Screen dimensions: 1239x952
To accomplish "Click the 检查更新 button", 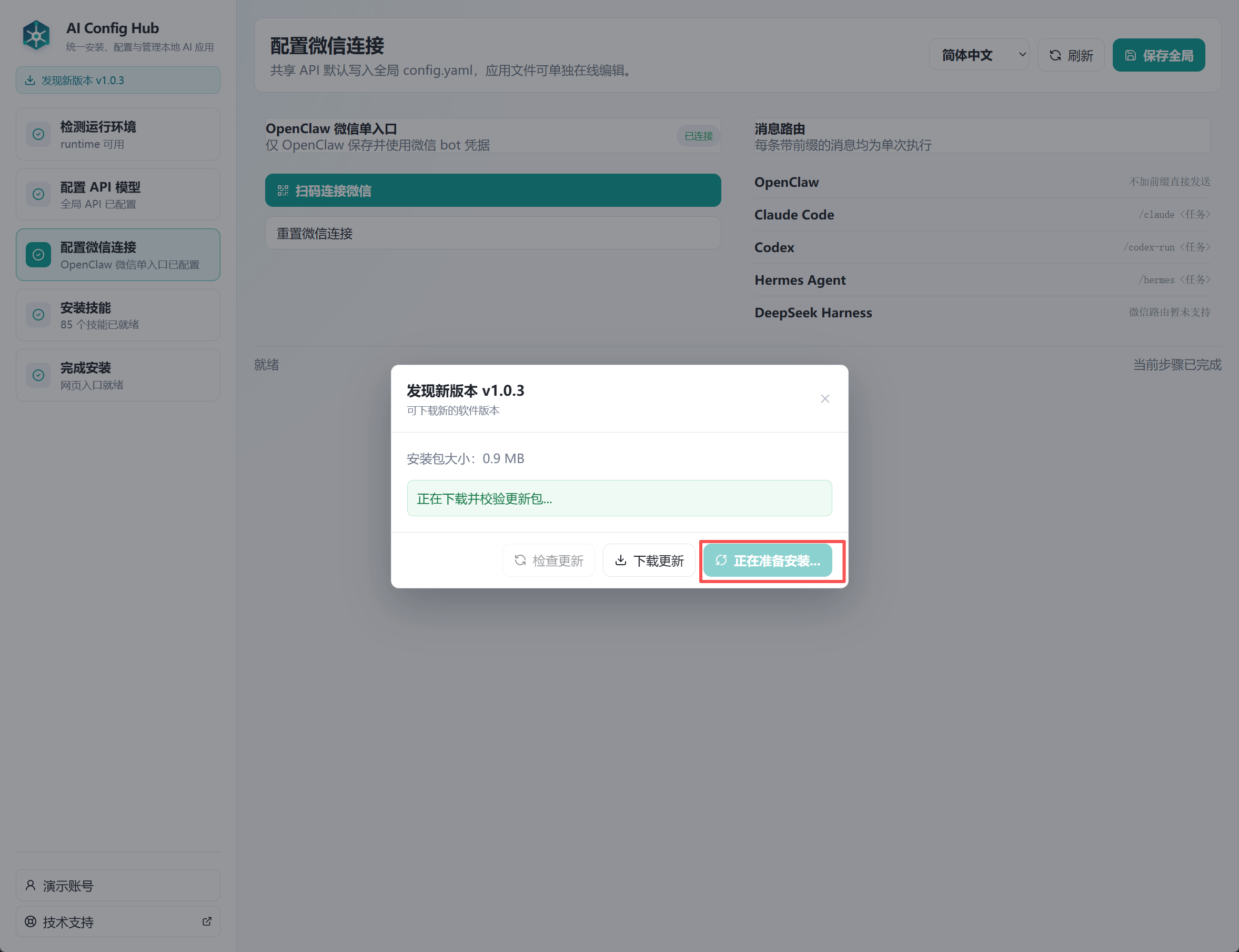I will (x=548, y=560).
